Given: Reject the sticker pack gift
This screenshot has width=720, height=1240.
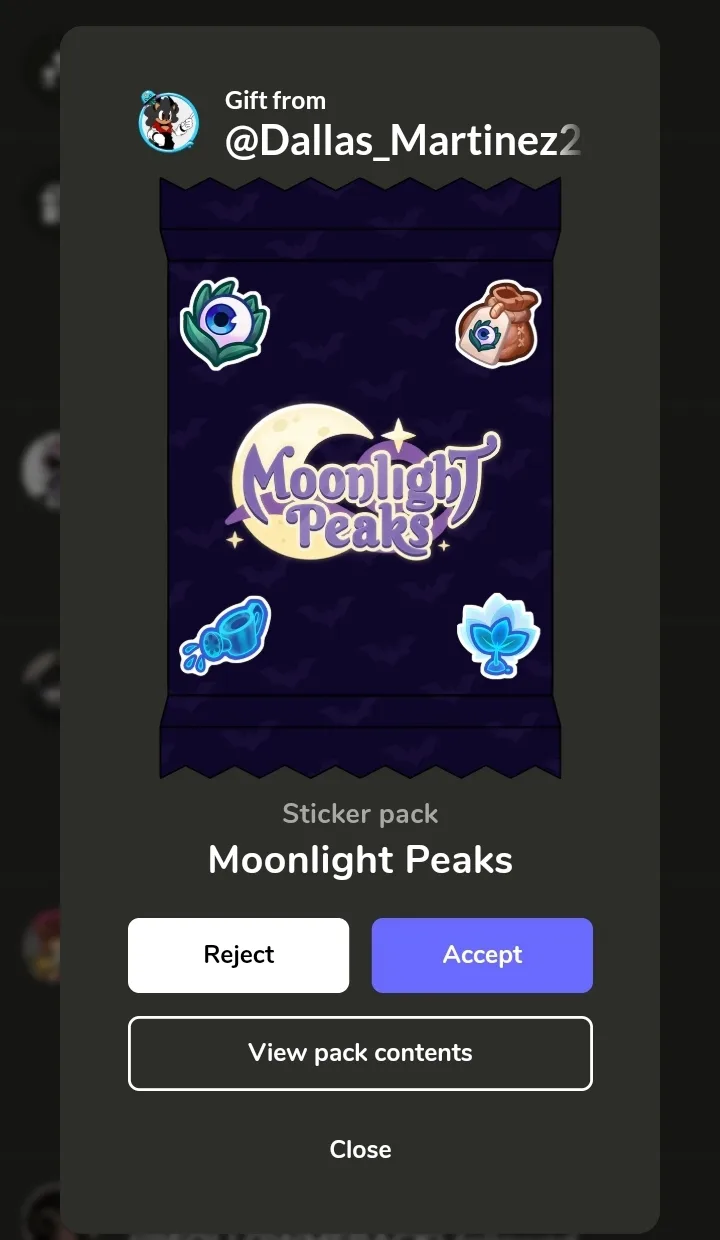Looking at the screenshot, I should tap(238, 955).
